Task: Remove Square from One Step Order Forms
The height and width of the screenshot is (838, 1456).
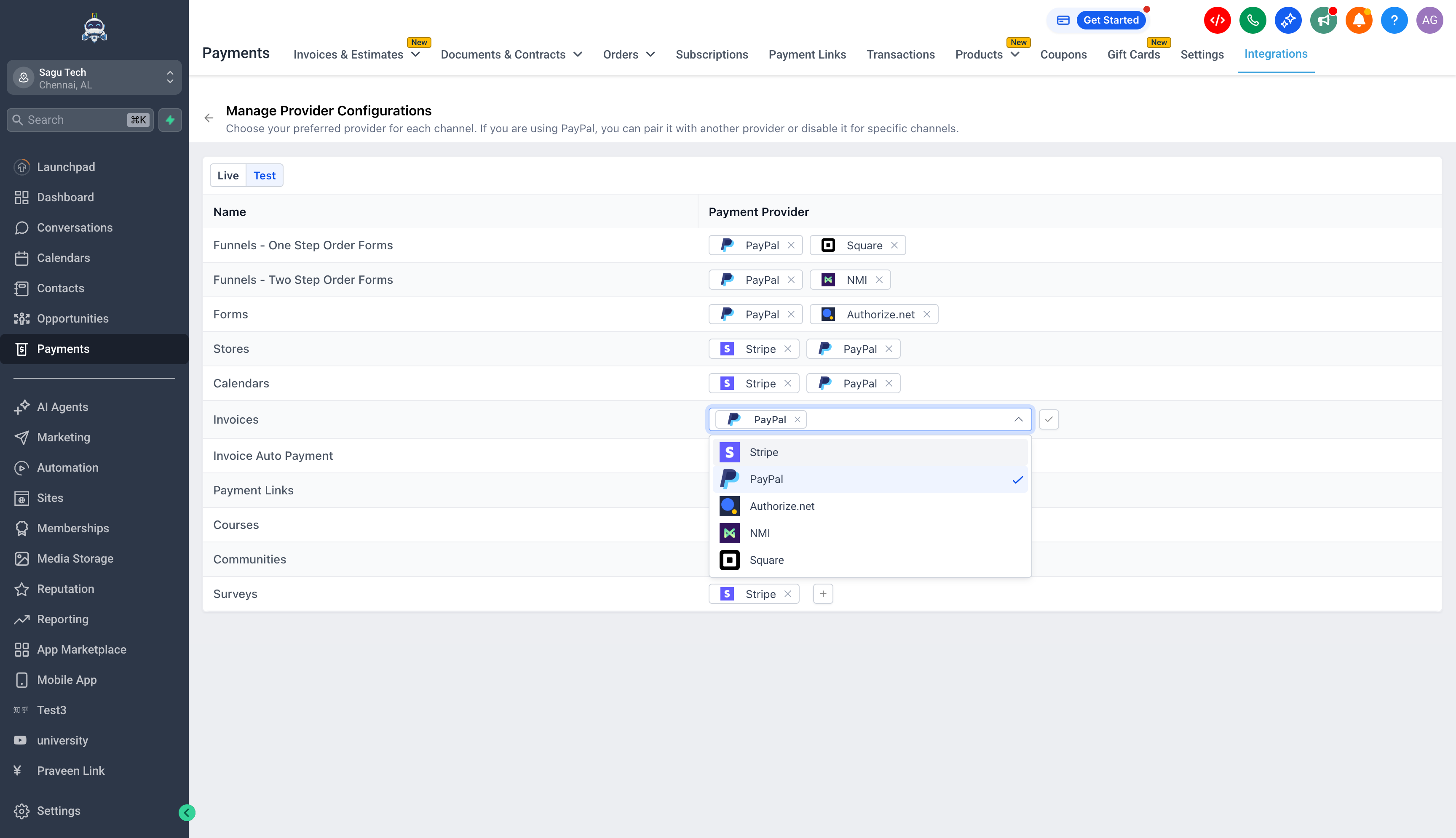Action: [x=894, y=245]
